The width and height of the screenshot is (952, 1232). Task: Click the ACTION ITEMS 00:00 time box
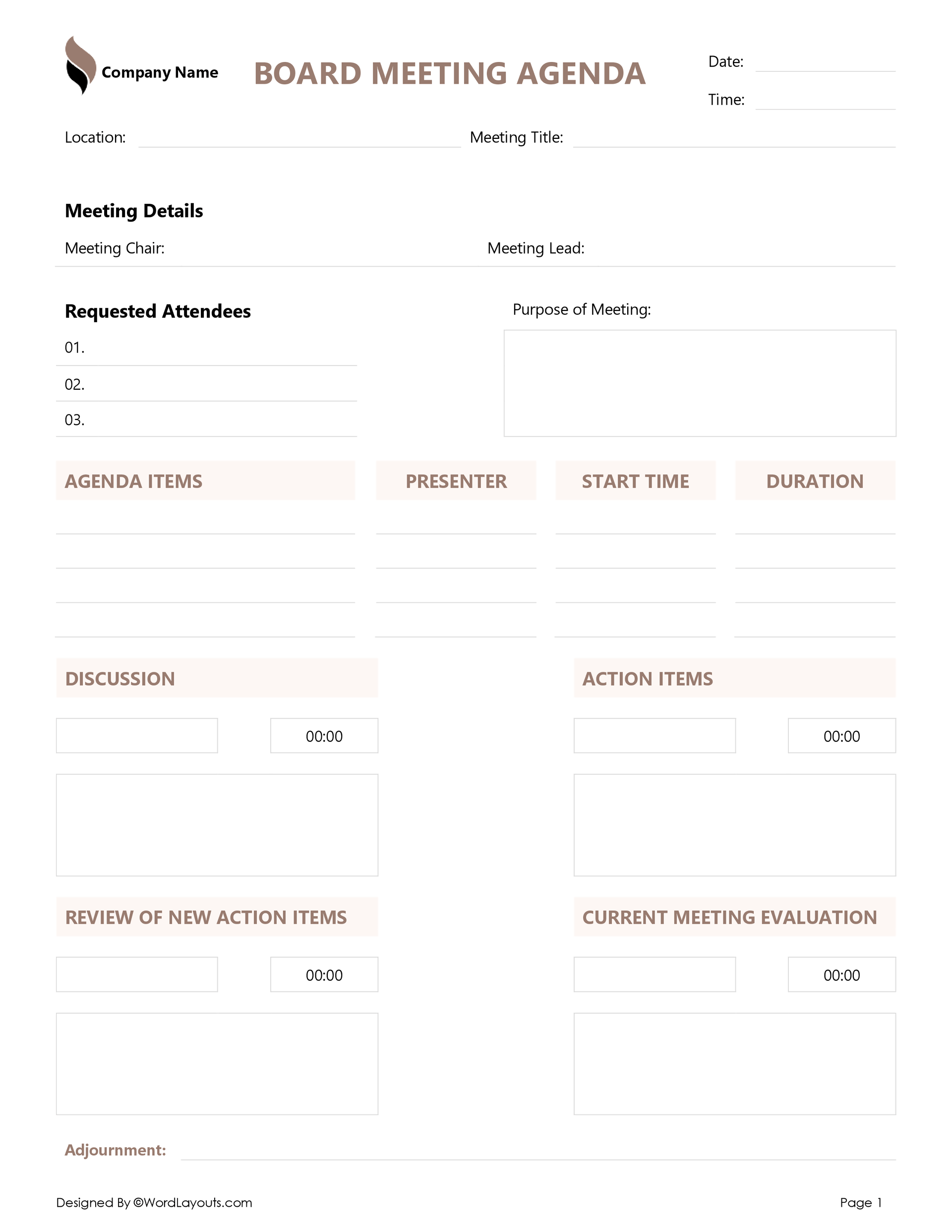pos(841,736)
